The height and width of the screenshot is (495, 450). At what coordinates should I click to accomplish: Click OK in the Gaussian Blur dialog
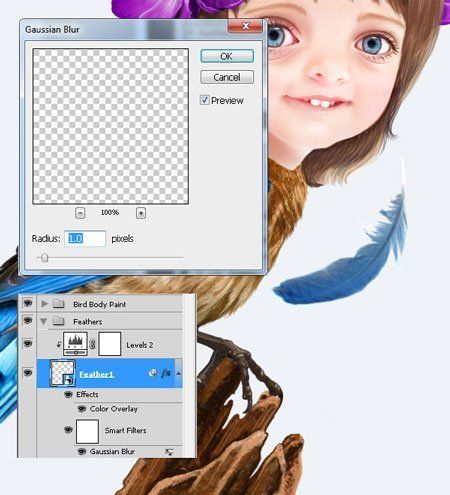point(227,56)
